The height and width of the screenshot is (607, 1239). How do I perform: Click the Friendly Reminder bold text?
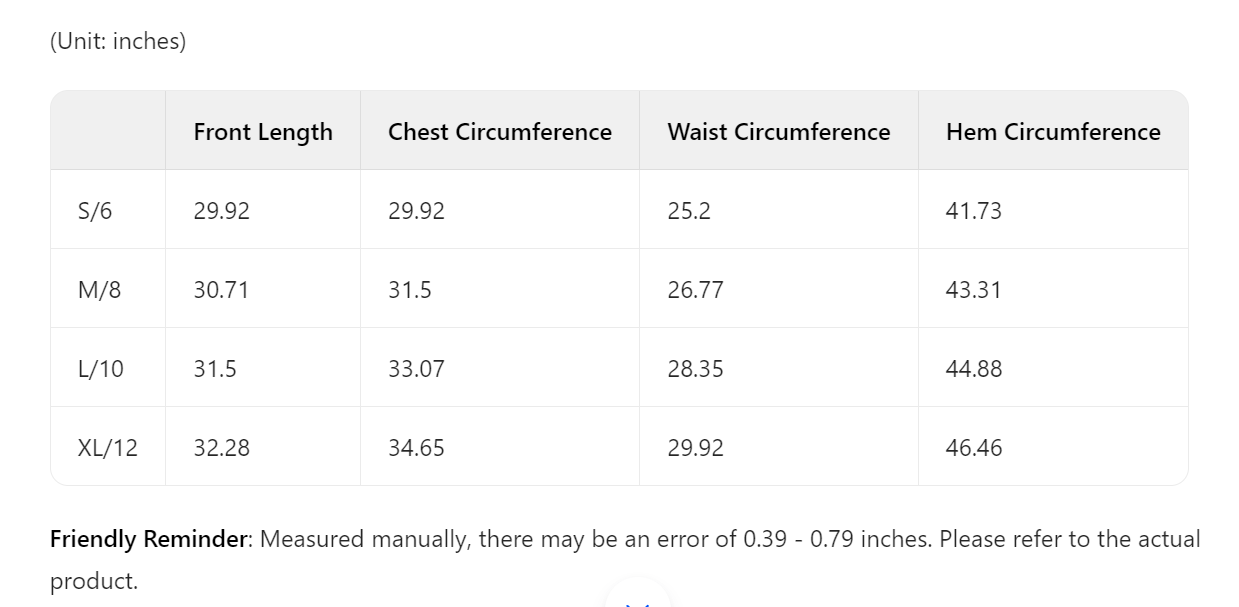tap(149, 539)
